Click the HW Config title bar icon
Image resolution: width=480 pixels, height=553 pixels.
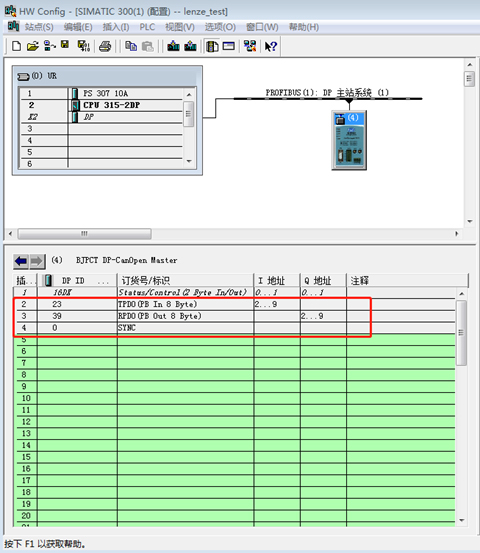tap(10, 11)
